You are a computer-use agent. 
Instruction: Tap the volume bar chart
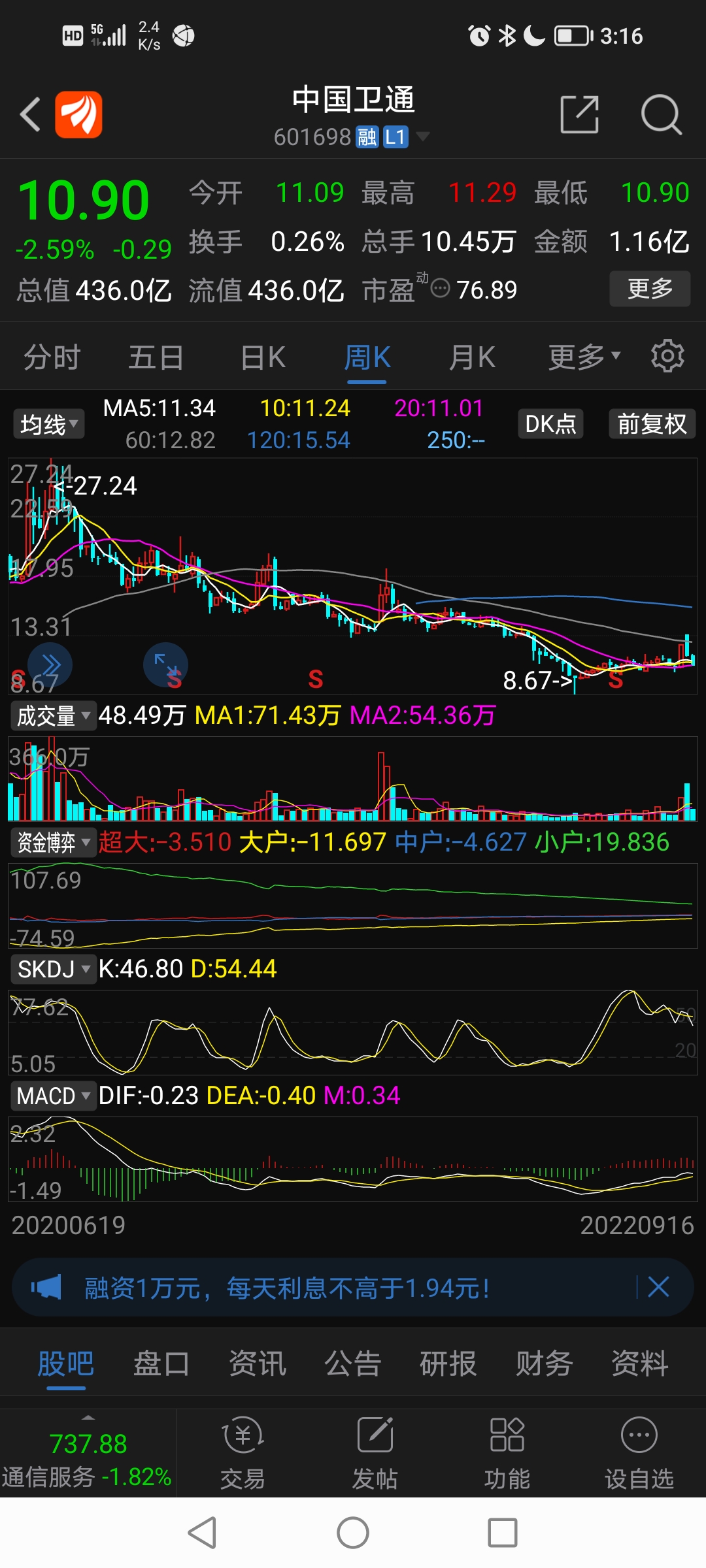pyautogui.click(x=353, y=779)
